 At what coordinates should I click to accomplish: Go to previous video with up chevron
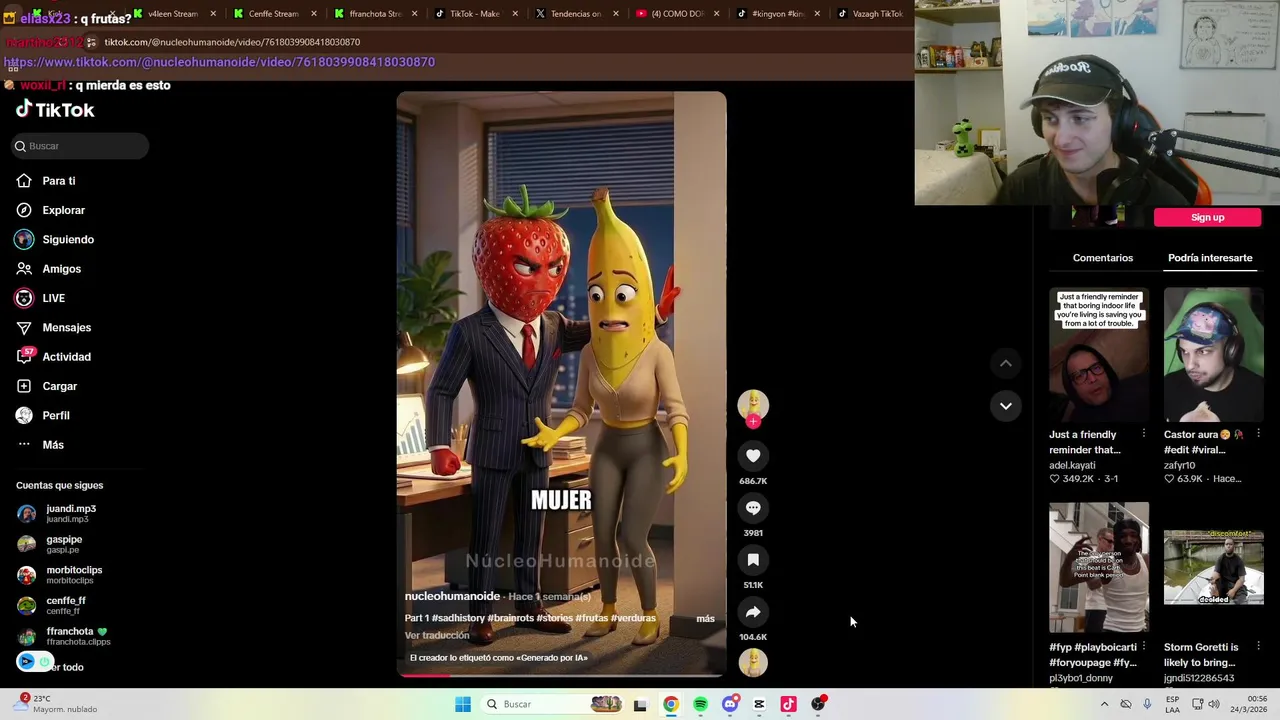coord(1006,364)
